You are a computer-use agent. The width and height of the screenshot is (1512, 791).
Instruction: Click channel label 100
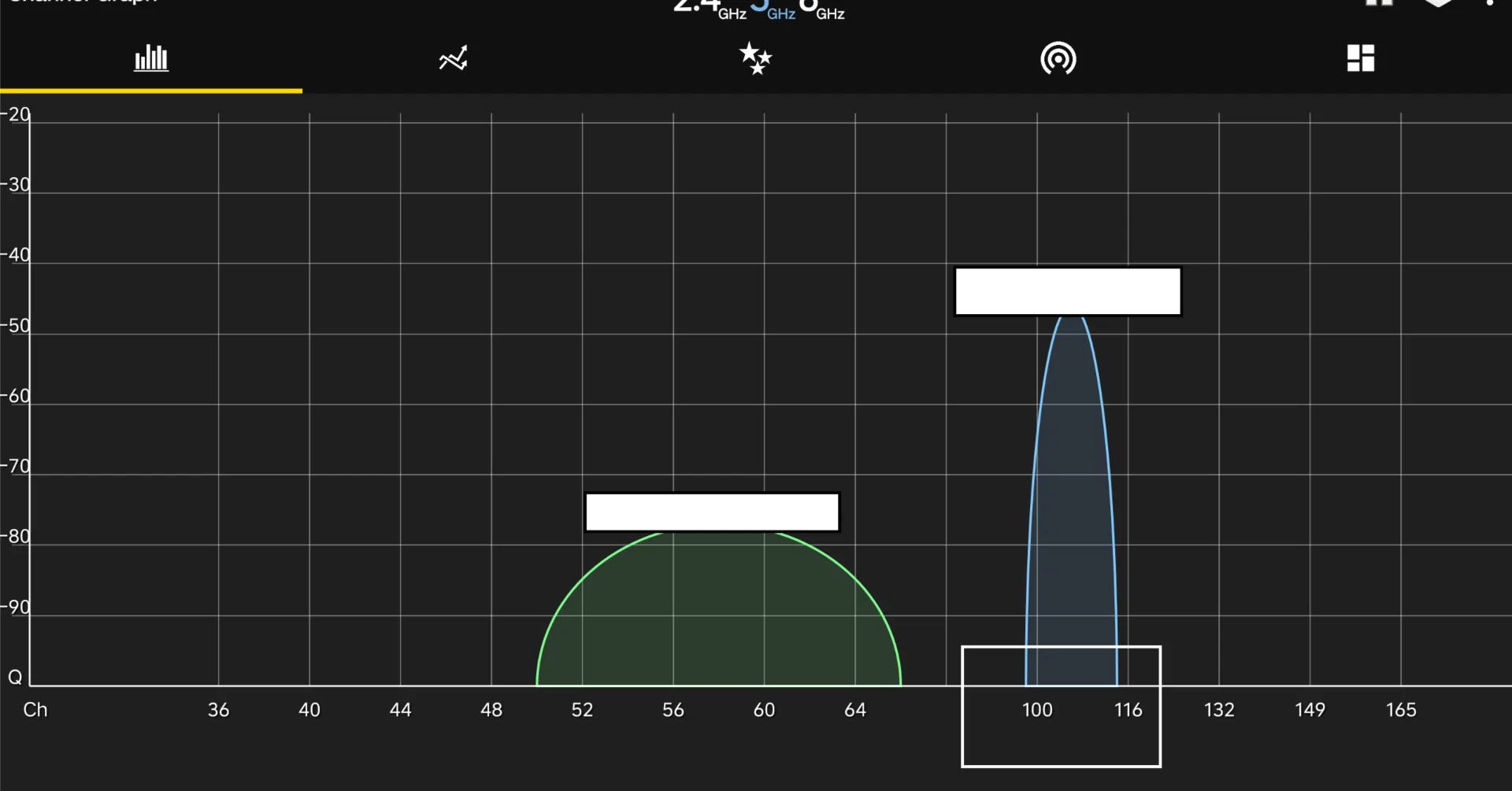coord(1037,710)
